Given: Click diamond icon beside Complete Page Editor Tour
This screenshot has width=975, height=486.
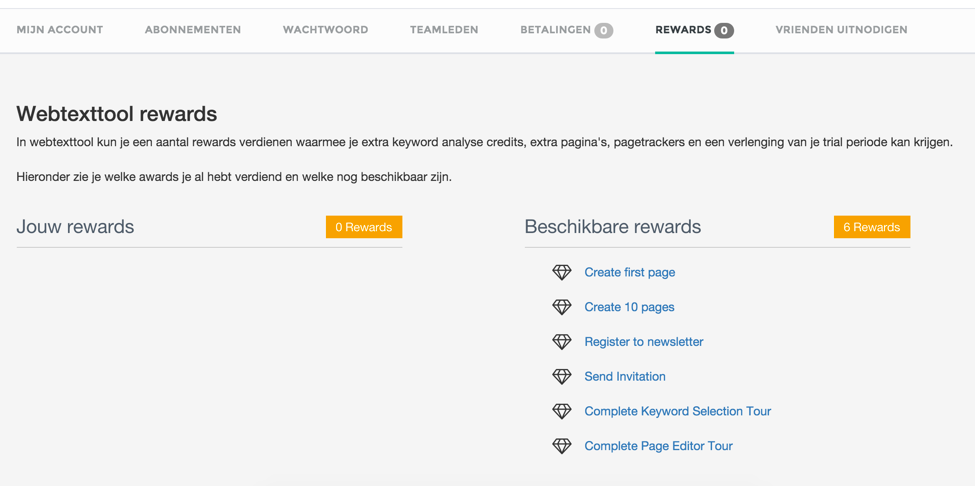Looking at the screenshot, I should coord(562,446).
